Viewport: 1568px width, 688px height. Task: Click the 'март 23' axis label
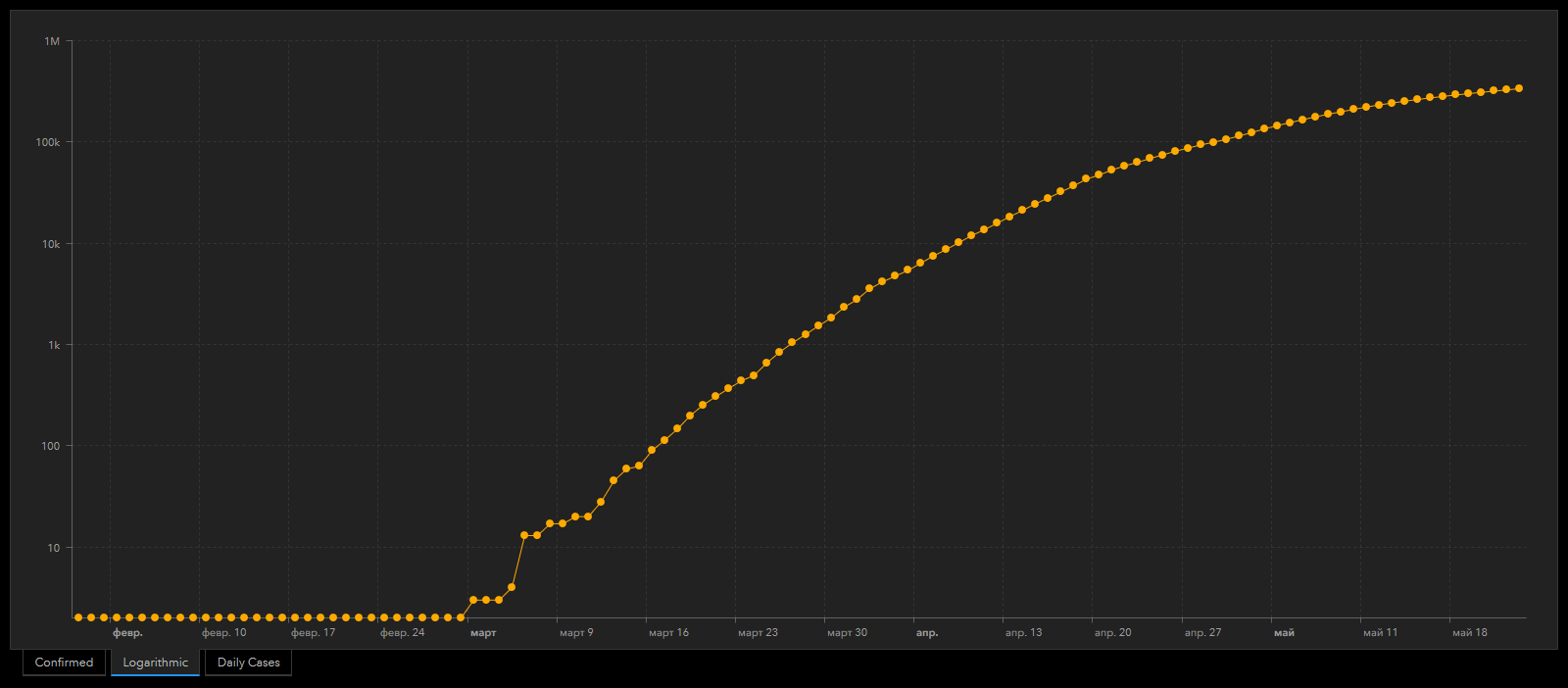click(x=758, y=633)
